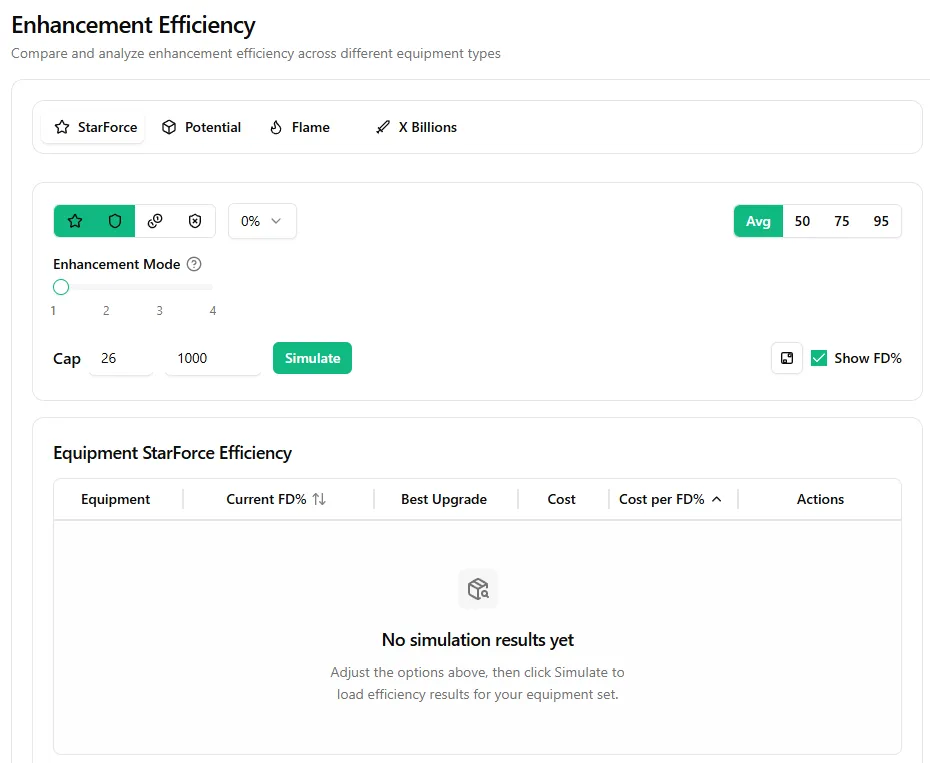The height and width of the screenshot is (763, 930).
Task: Toggle the shield-with-x icon option
Action: (195, 221)
